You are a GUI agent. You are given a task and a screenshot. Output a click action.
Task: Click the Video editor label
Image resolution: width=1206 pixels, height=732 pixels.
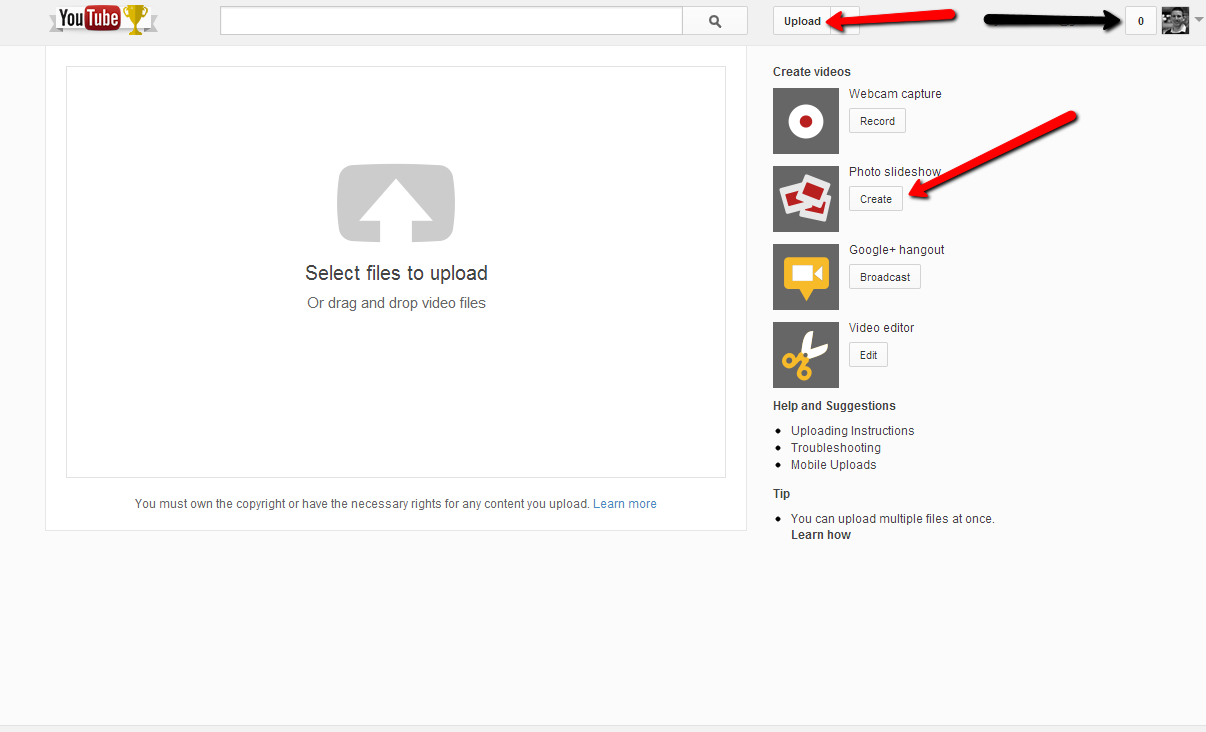(x=882, y=328)
